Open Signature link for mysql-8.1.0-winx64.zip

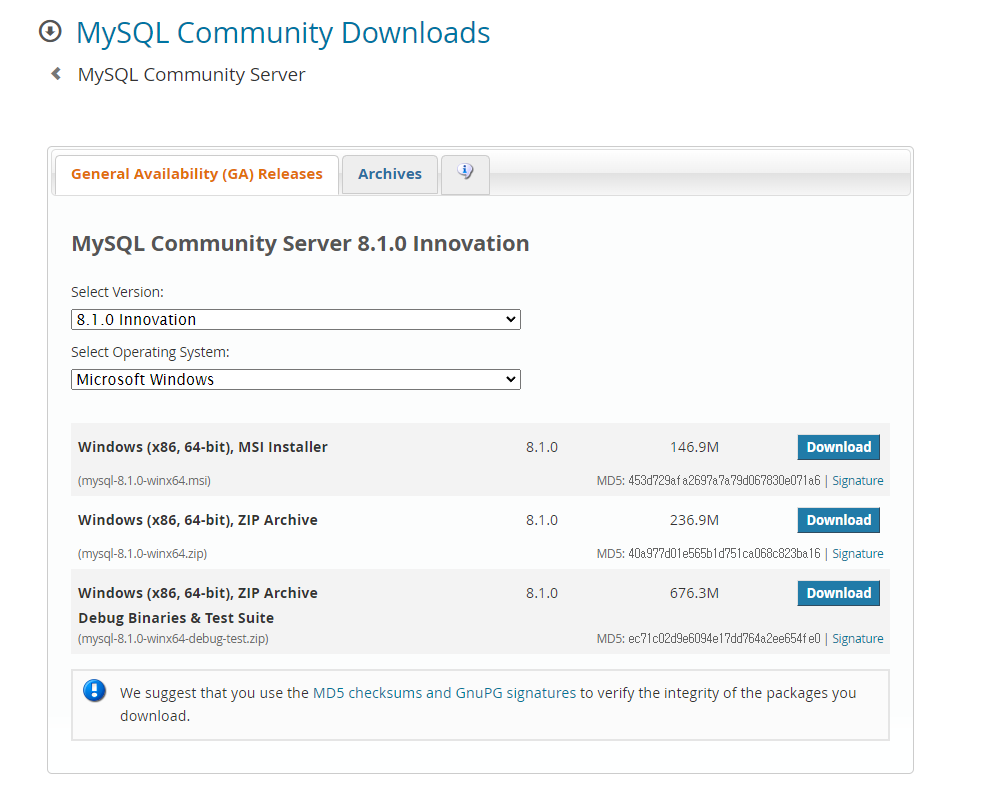pos(857,553)
